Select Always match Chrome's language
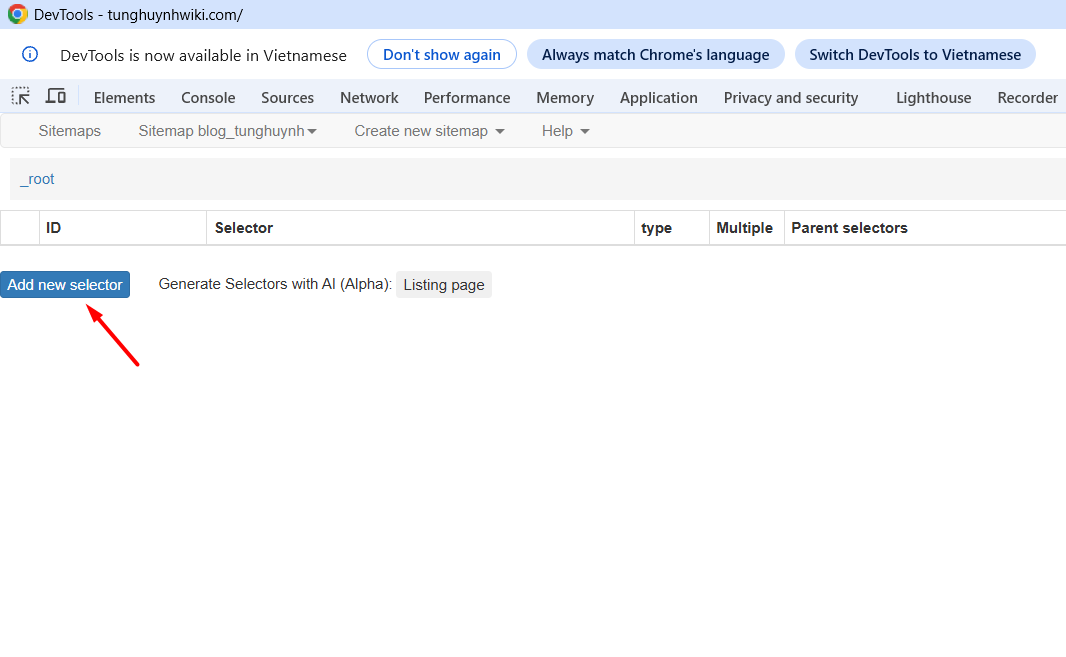The height and width of the screenshot is (657, 1066). (655, 55)
